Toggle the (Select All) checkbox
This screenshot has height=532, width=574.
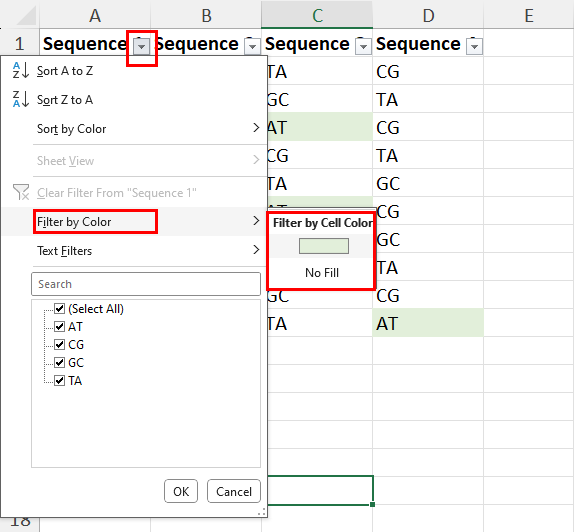click(x=60, y=309)
